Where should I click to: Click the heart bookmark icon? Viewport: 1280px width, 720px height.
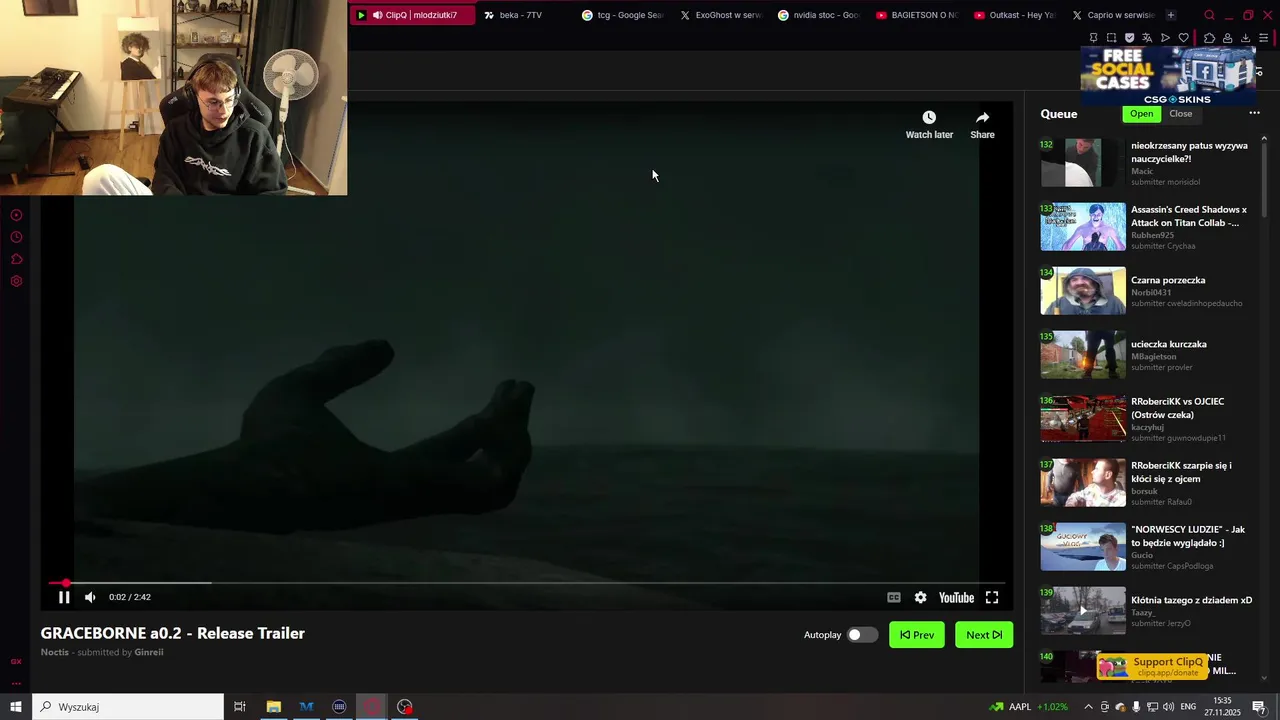(1184, 38)
